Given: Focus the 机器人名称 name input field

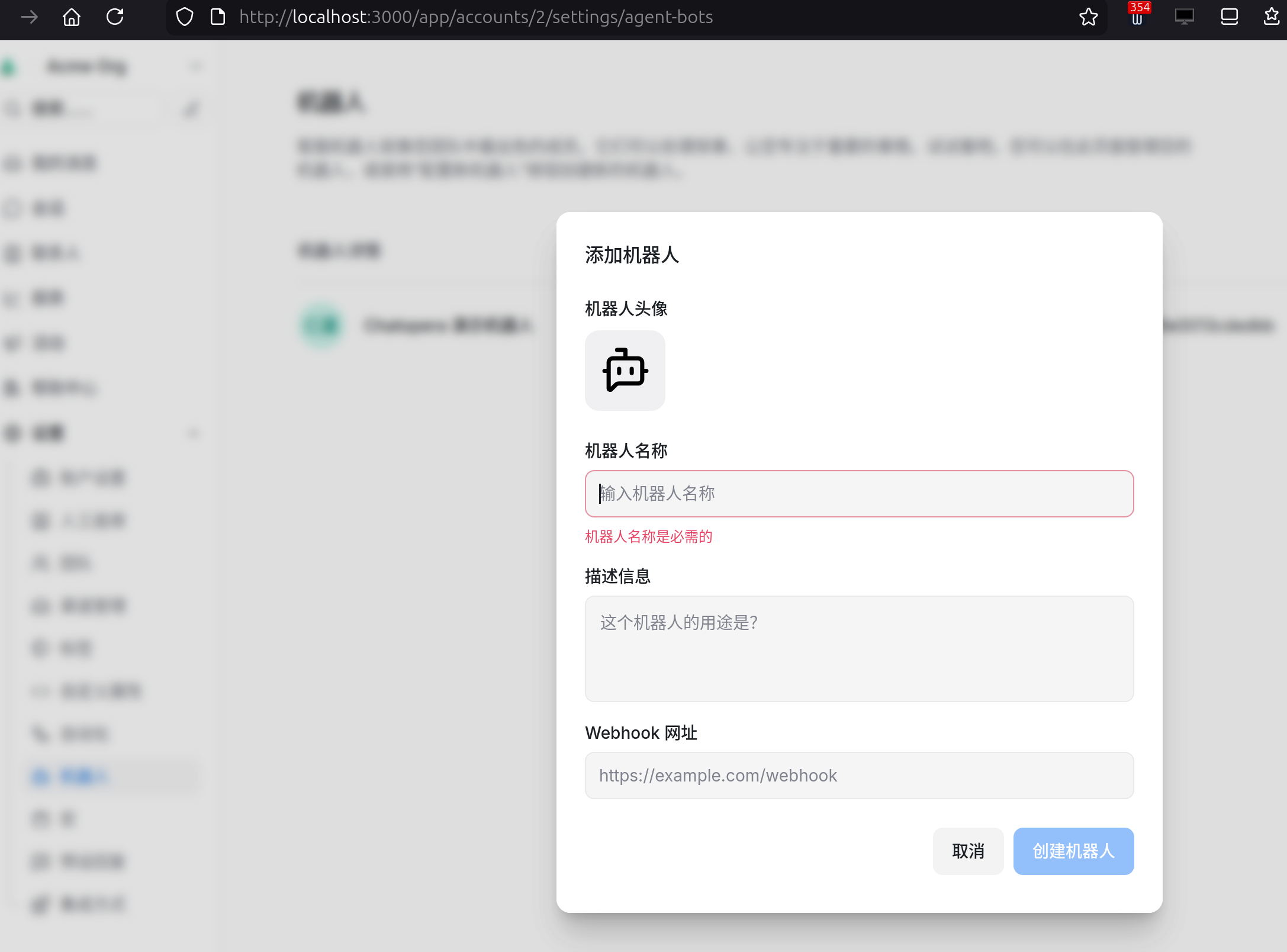Looking at the screenshot, I should 859,494.
